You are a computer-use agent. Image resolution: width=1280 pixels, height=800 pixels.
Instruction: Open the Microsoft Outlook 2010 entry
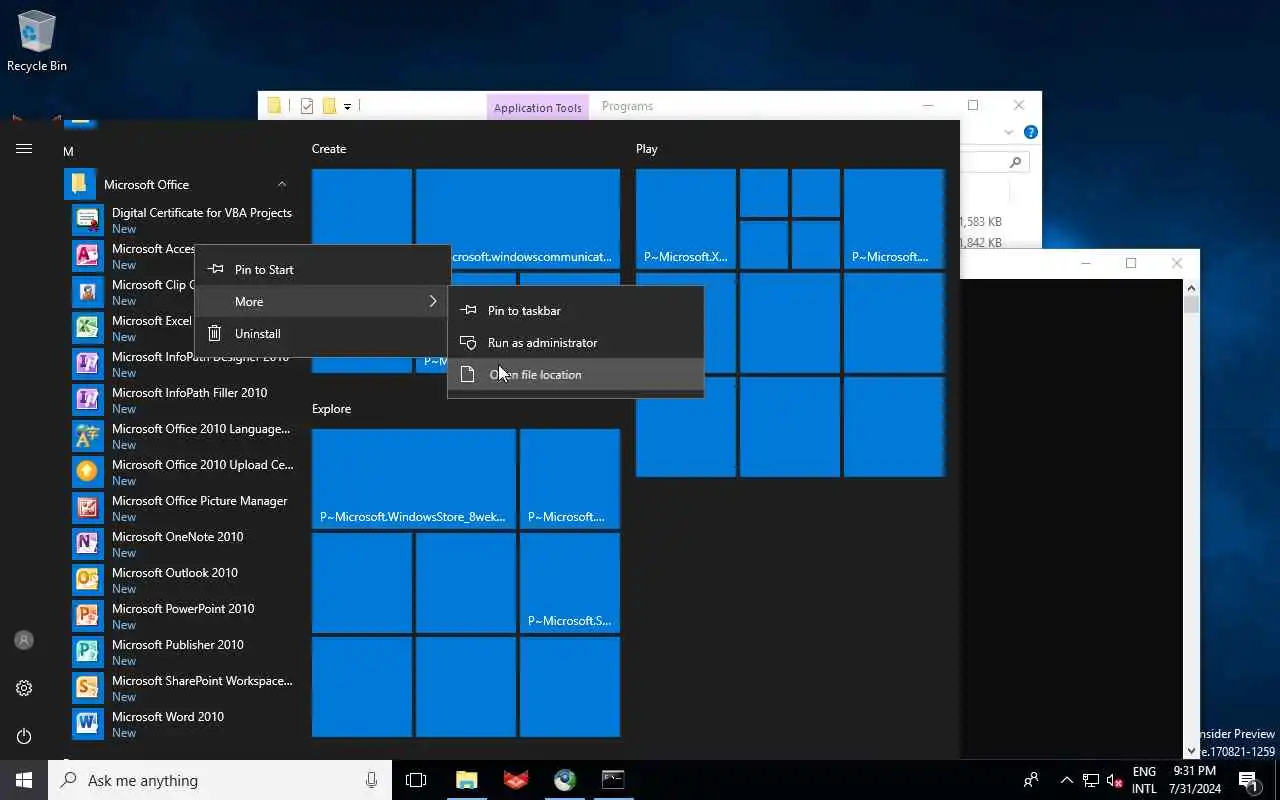coord(182,580)
